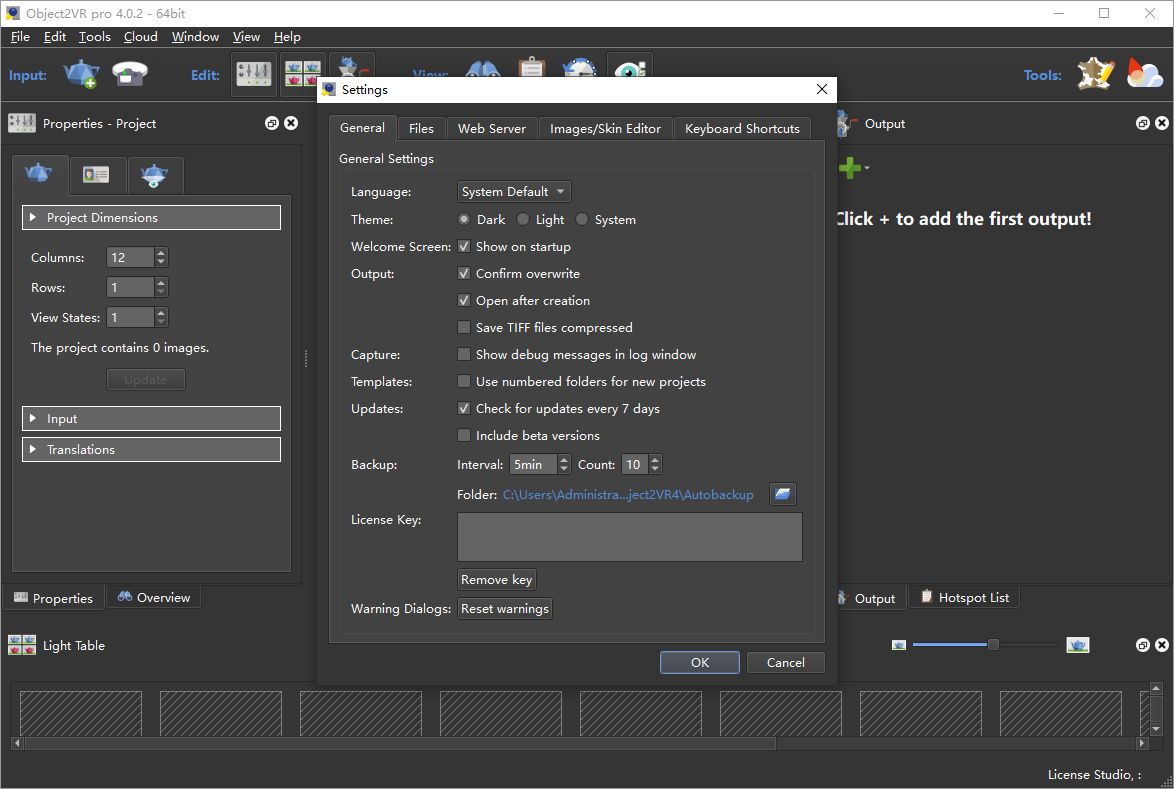Select the teapot project tab in Properties

coord(39,174)
